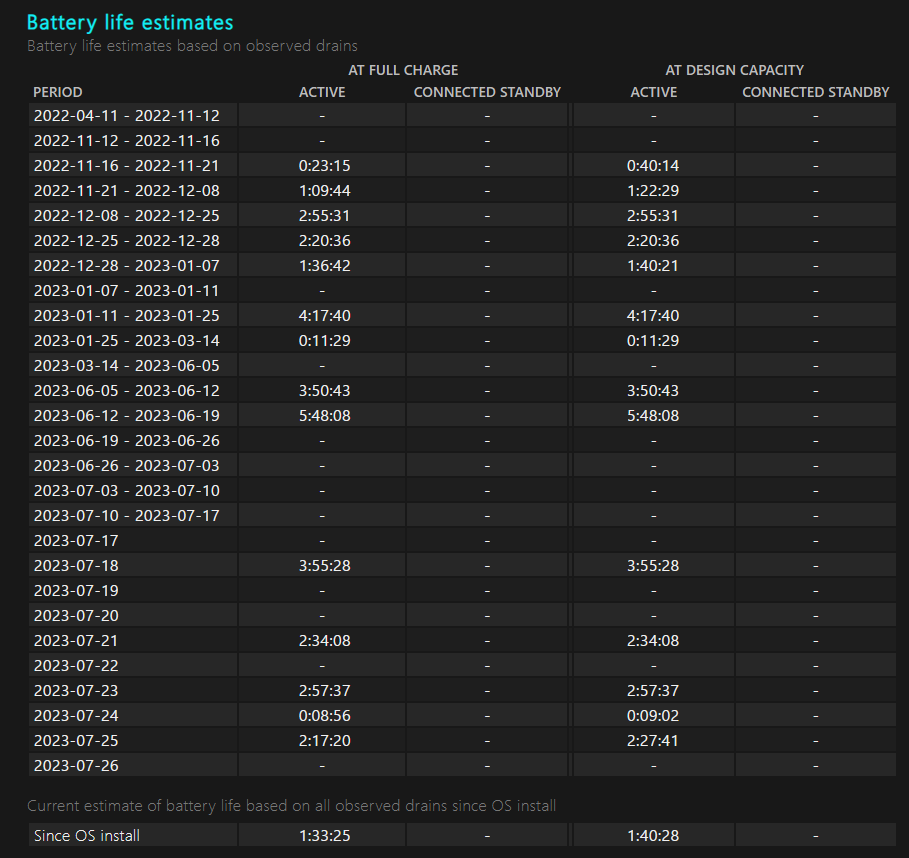Click the "Battery life estimates" heading
Image resolution: width=909 pixels, height=858 pixels.
(130, 23)
